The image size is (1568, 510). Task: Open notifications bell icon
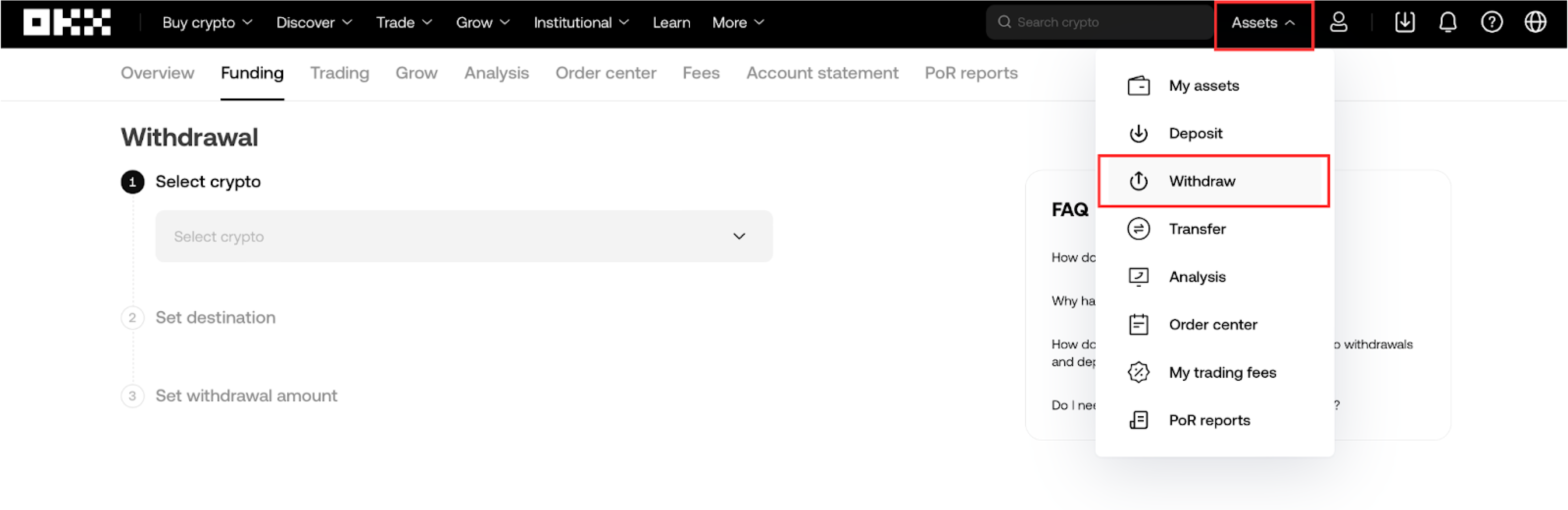(1447, 23)
